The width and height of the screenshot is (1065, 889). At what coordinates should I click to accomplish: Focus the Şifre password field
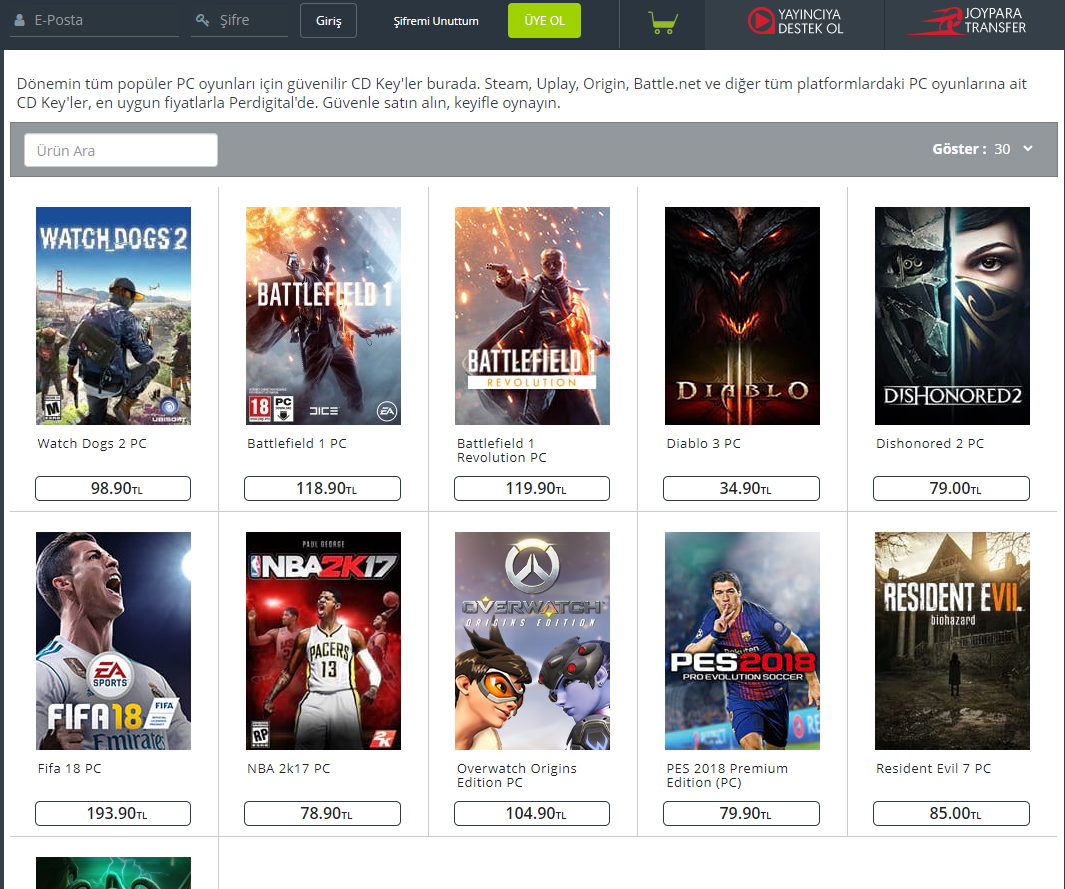[x=240, y=20]
